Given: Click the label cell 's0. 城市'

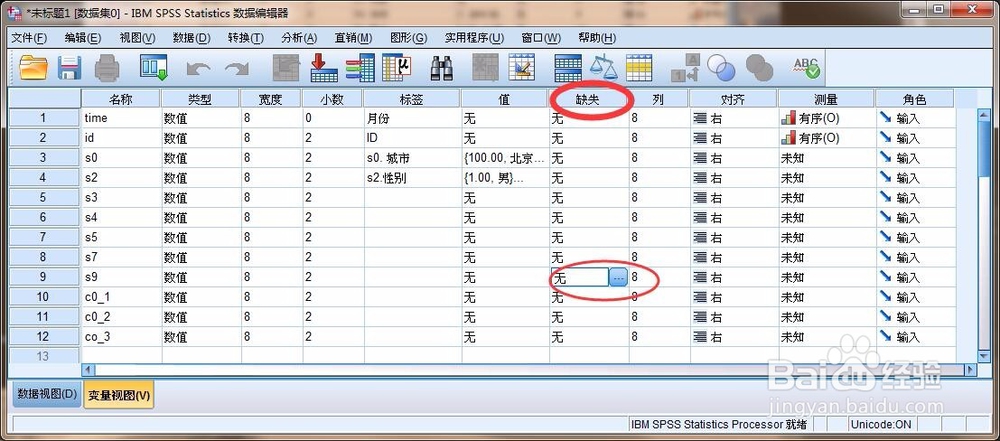Looking at the screenshot, I should (x=411, y=158).
